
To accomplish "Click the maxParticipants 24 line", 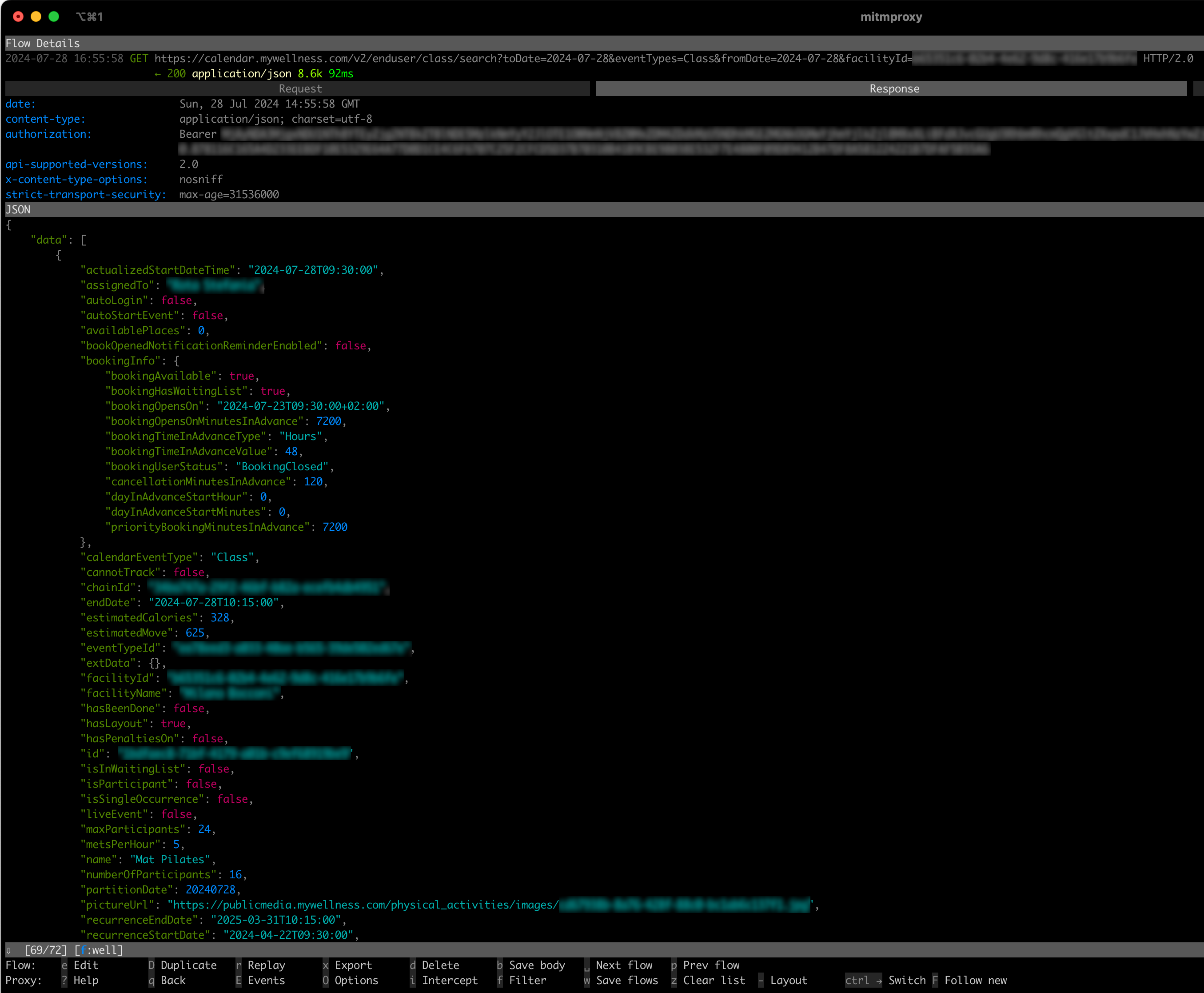I will click(x=148, y=829).
